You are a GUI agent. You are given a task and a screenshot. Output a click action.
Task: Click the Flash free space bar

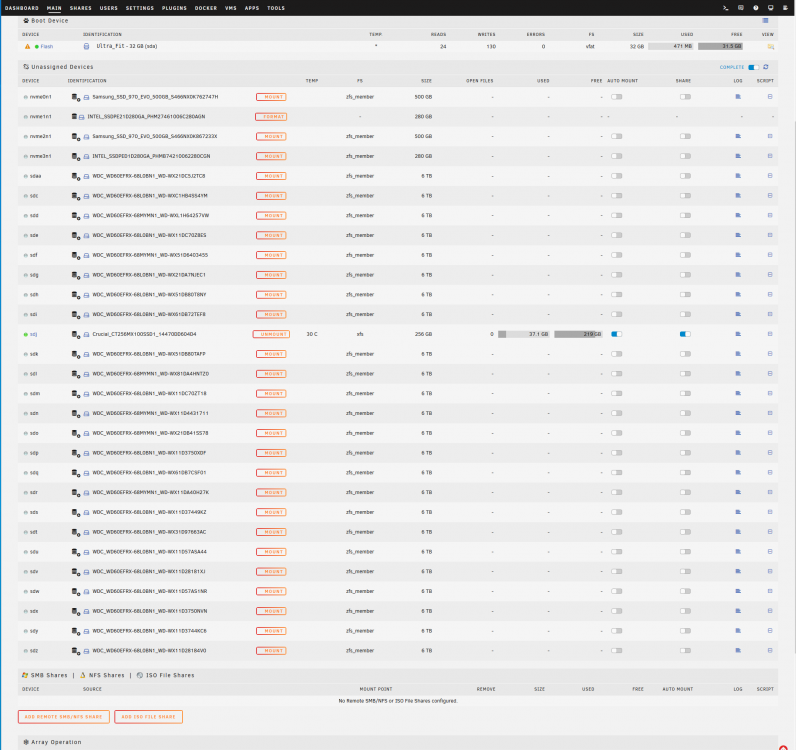tap(720, 46)
